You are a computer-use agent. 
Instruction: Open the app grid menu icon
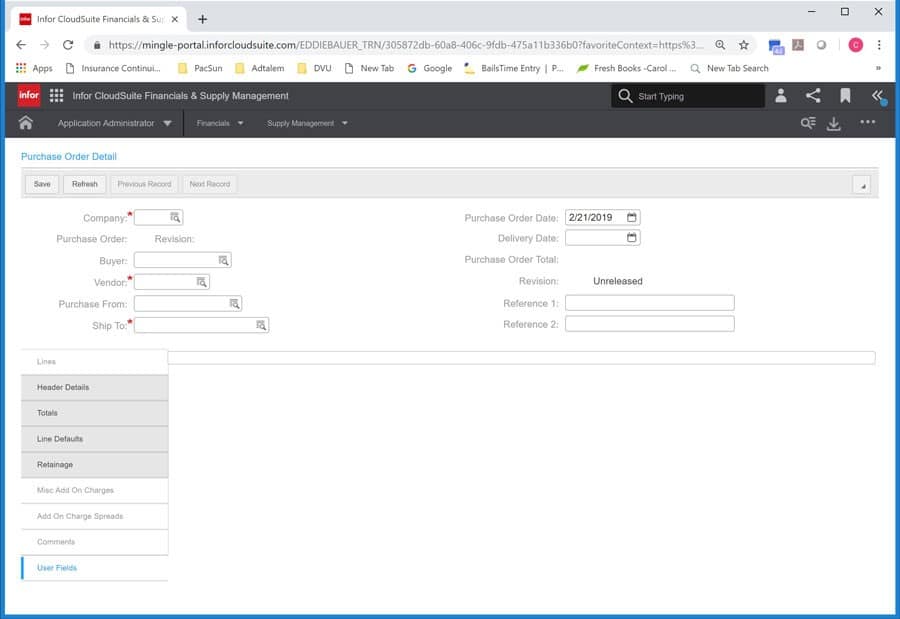coord(56,95)
